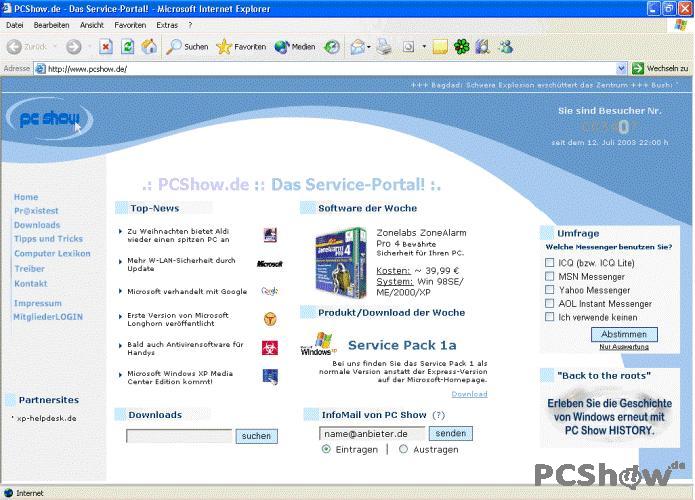Click the Windows XP logo image

319,344
